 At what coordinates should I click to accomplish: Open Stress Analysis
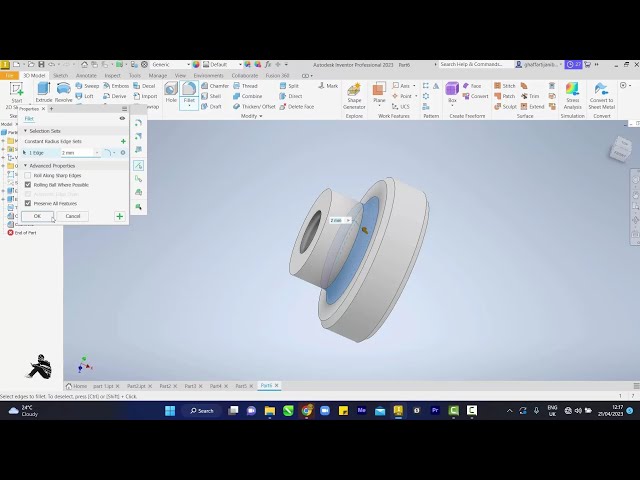(x=572, y=96)
